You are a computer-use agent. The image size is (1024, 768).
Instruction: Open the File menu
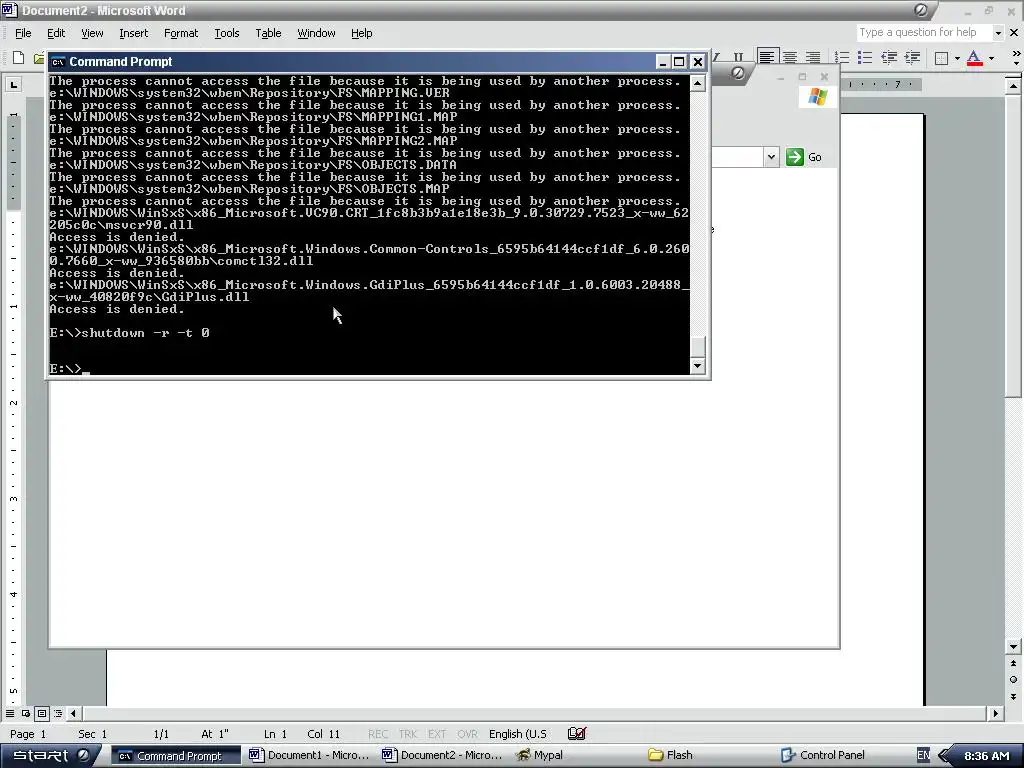(x=23, y=33)
